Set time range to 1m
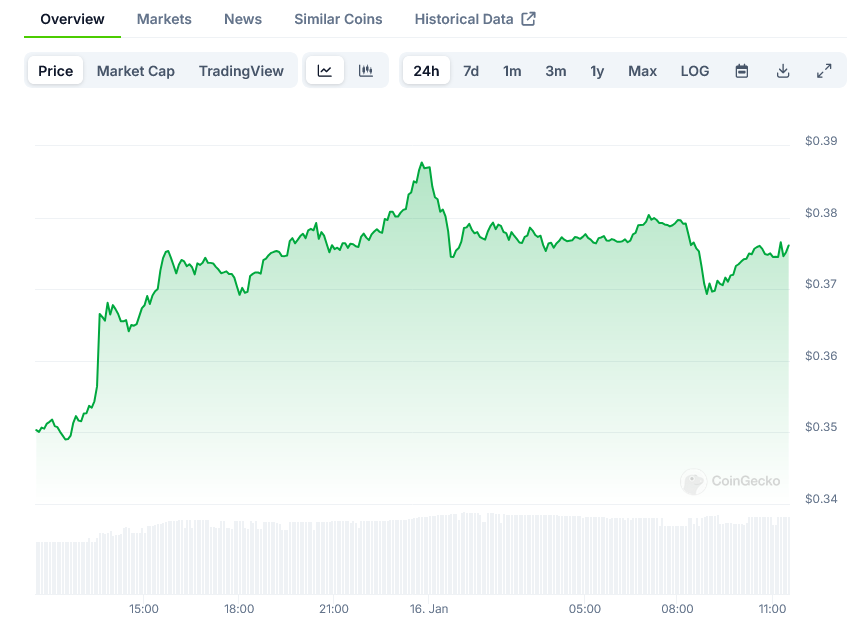847x631 pixels. point(512,71)
